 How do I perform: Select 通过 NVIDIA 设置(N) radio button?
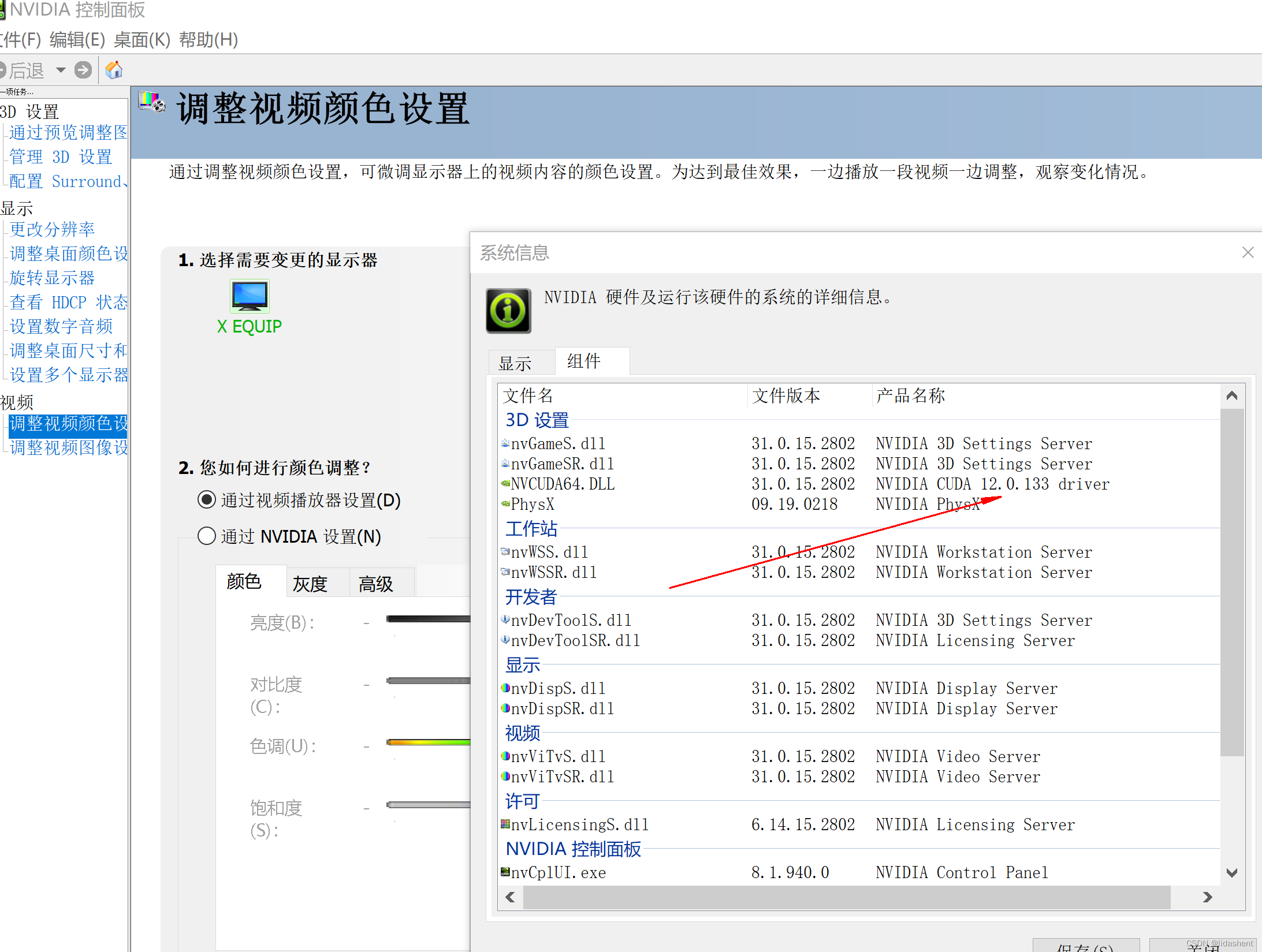click(207, 536)
